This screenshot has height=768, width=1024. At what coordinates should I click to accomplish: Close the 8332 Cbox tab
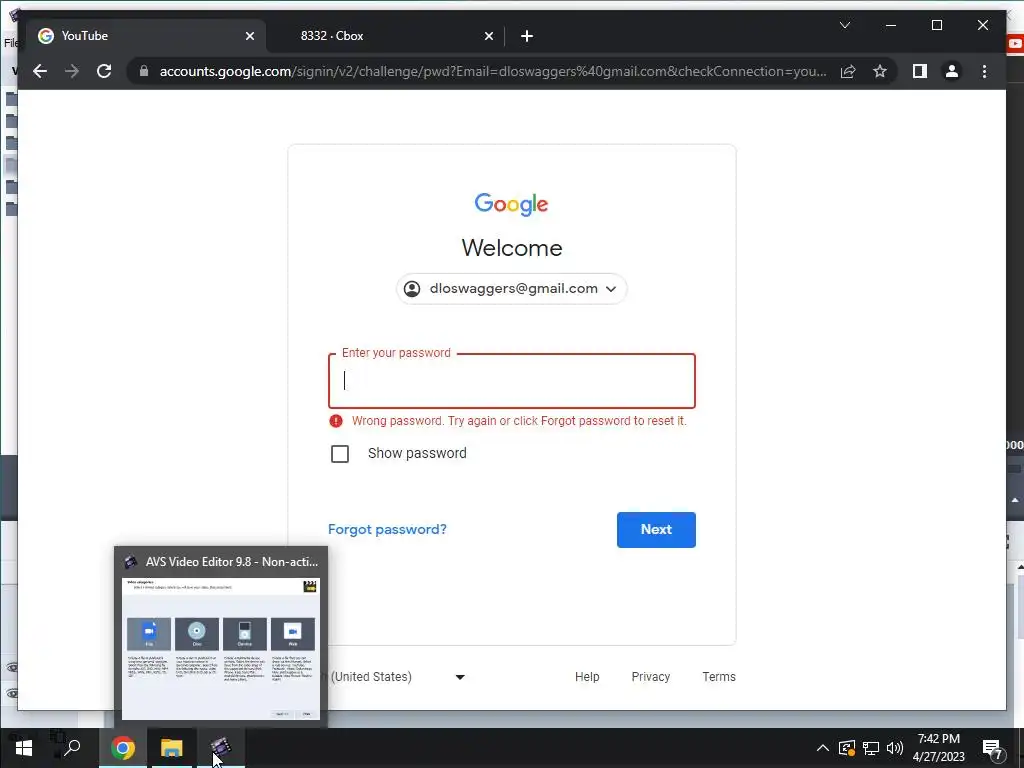(488, 36)
